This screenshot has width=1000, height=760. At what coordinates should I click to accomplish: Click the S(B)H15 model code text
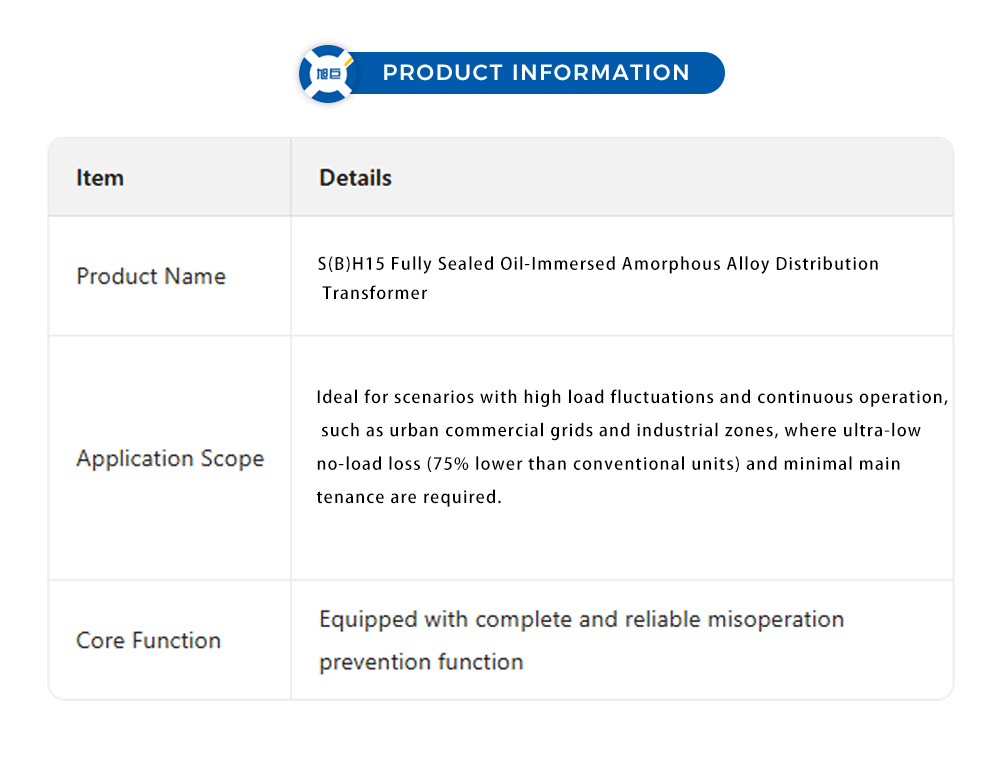(343, 264)
